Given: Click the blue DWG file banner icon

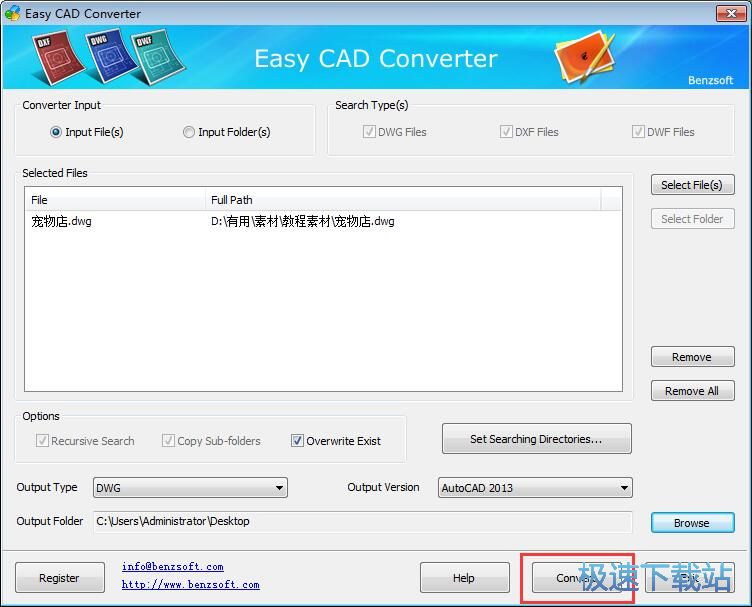Looking at the screenshot, I should [x=110, y=56].
